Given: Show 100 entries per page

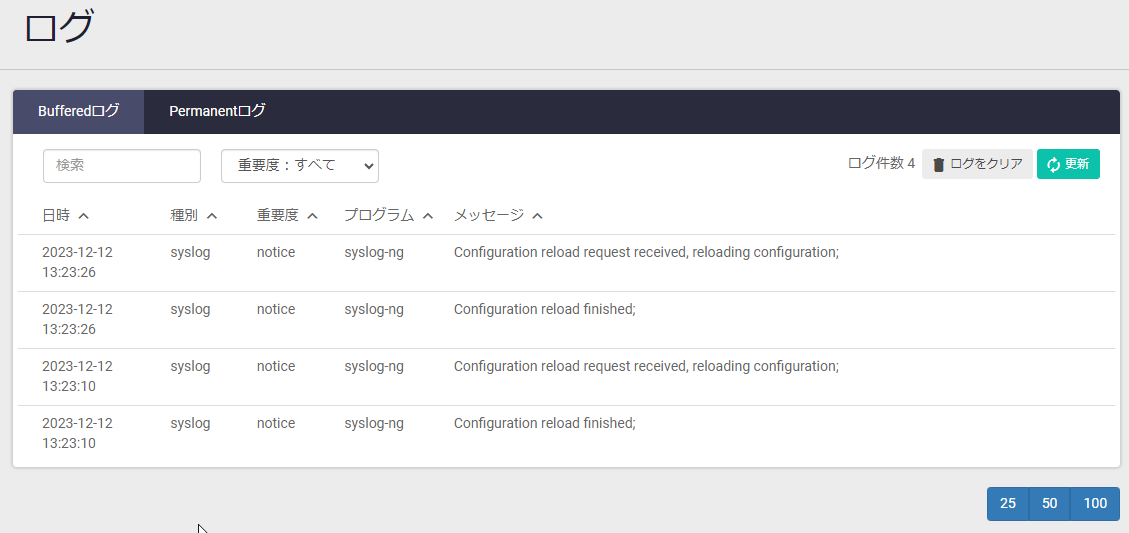Looking at the screenshot, I should coord(1095,503).
